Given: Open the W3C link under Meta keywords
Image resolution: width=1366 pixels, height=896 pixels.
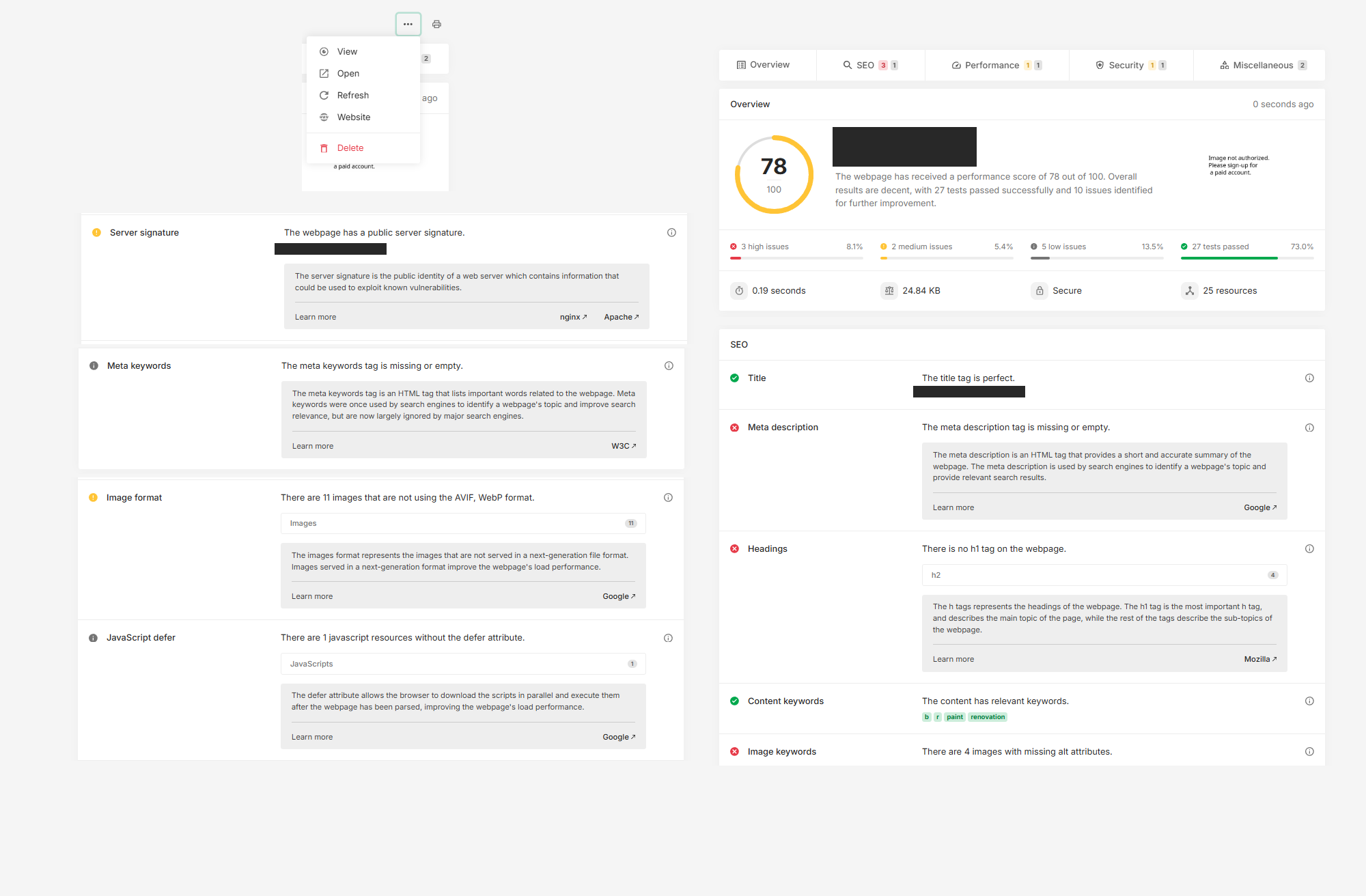Looking at the screenshot, I should pyautogui.click(x=622, y=445).
